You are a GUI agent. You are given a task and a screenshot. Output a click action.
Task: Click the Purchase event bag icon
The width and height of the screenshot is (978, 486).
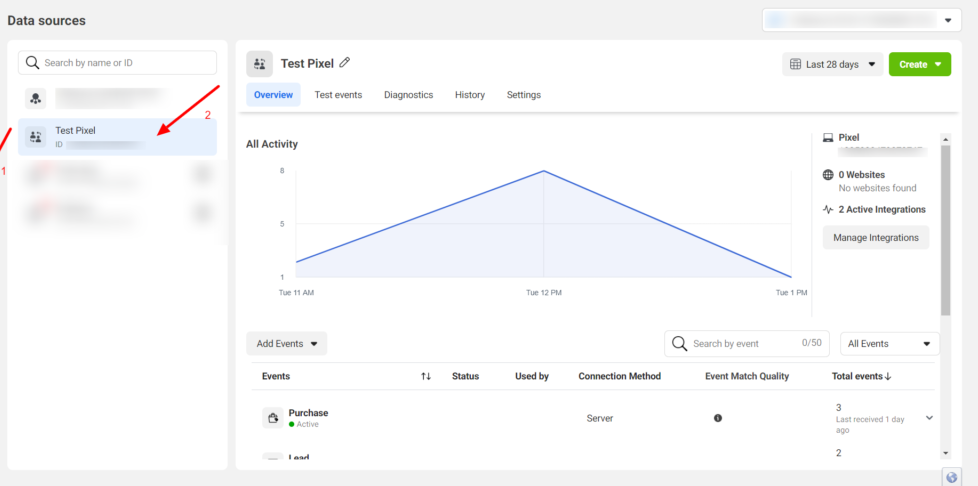click(272, 418)
